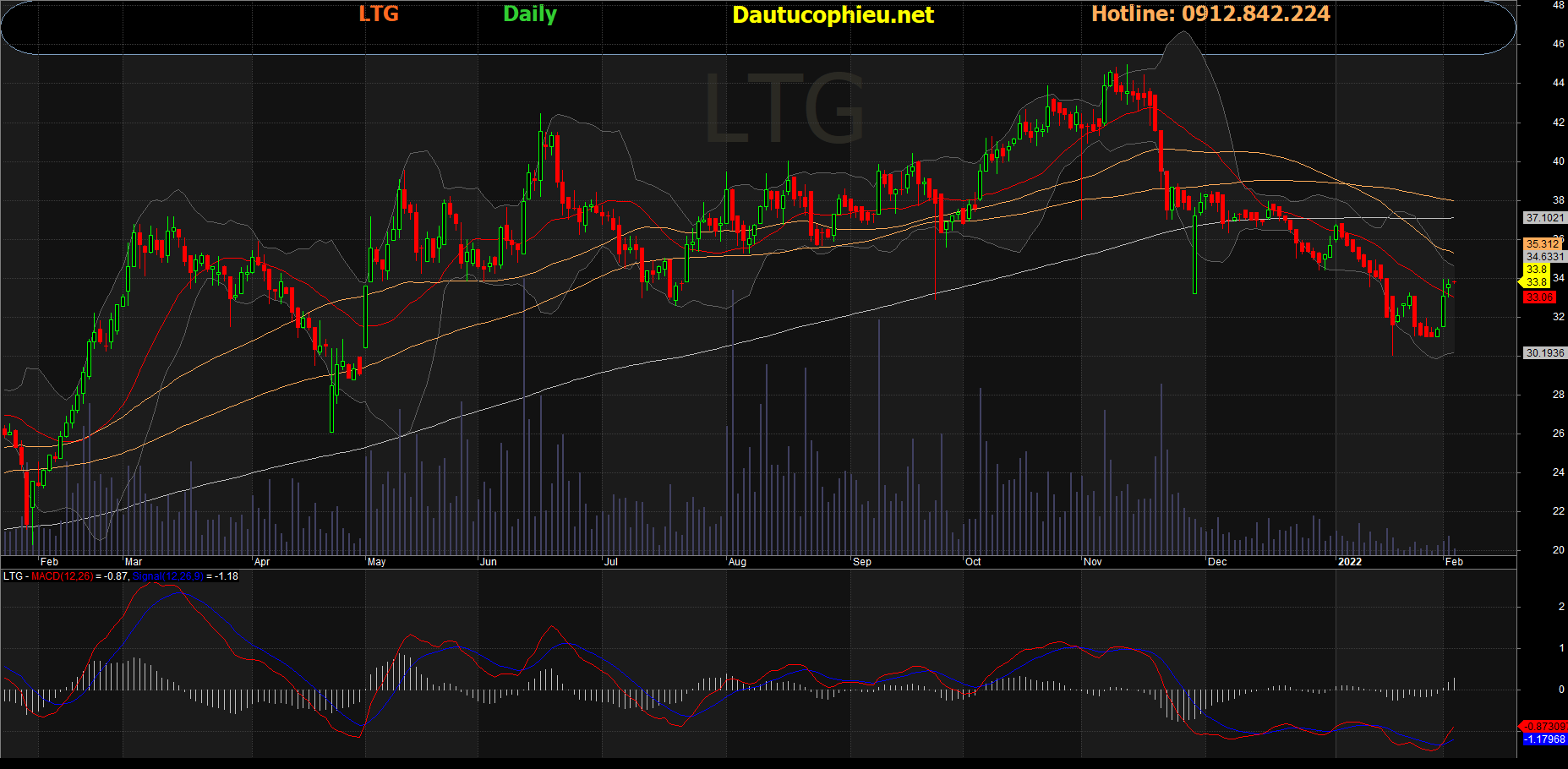Click the 40 value on price axis

click(x=1558, y=161)
